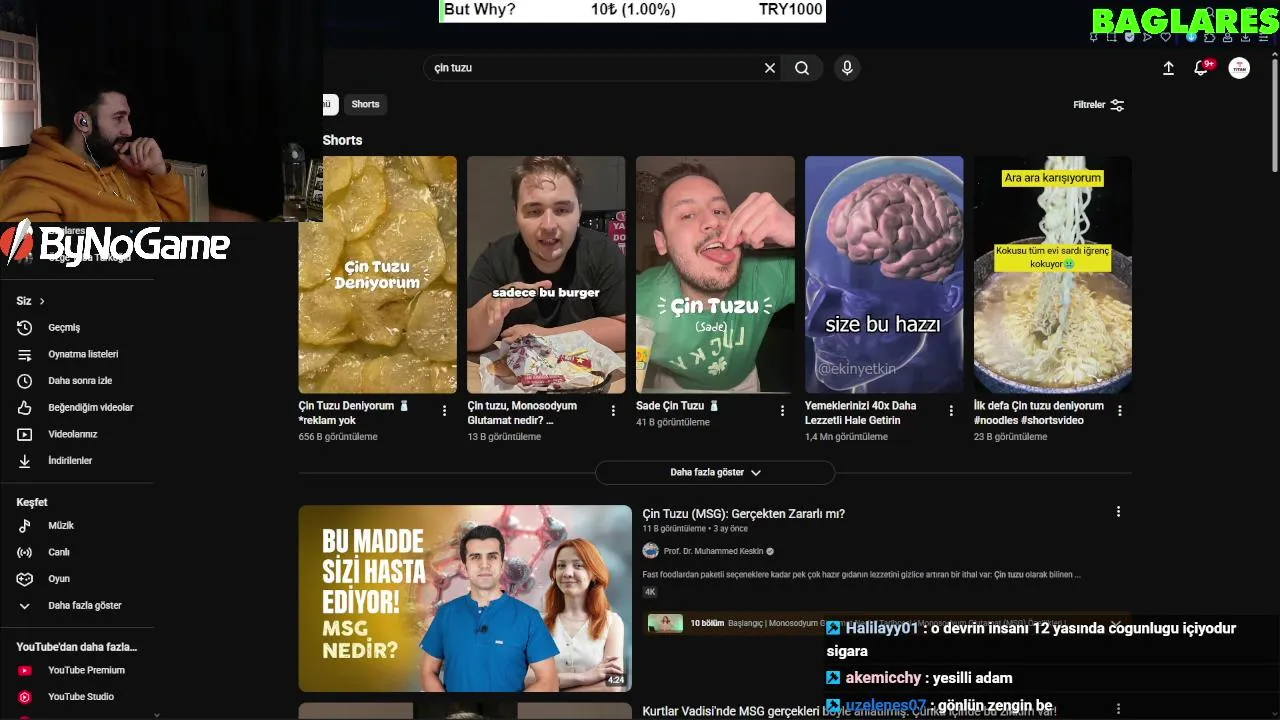This screenshot has width=1280, height=720.
Task: Click chat user akemicchy name
Action: (883, 678)
